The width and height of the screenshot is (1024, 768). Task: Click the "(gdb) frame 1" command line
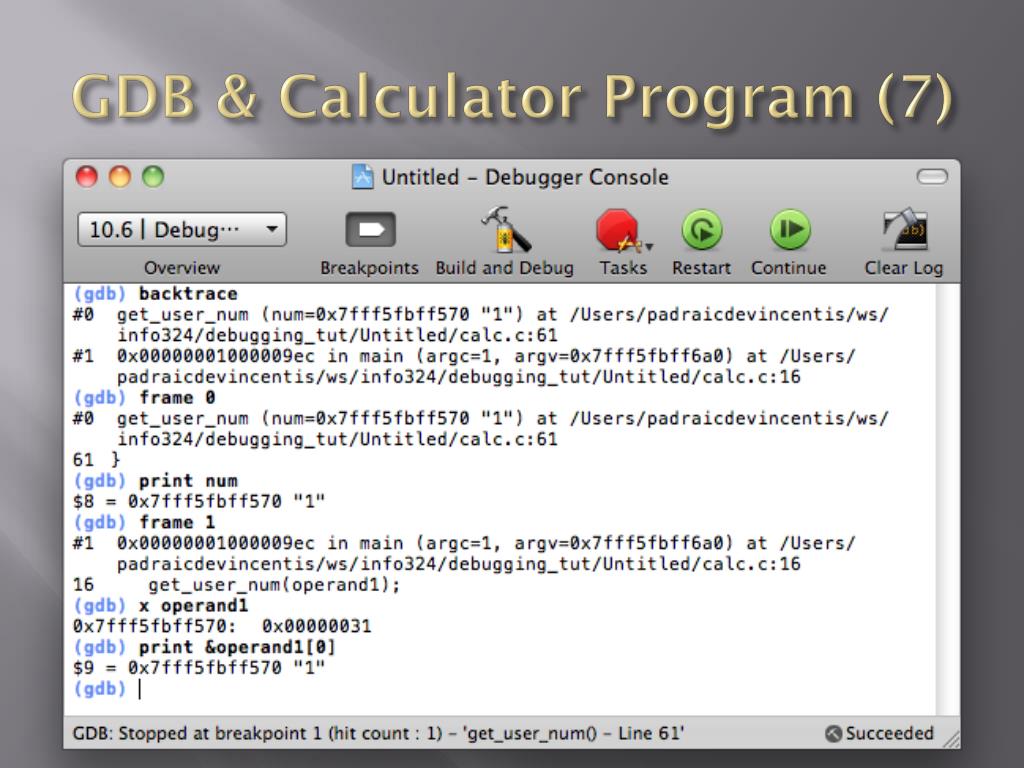[x=144, y=522]
